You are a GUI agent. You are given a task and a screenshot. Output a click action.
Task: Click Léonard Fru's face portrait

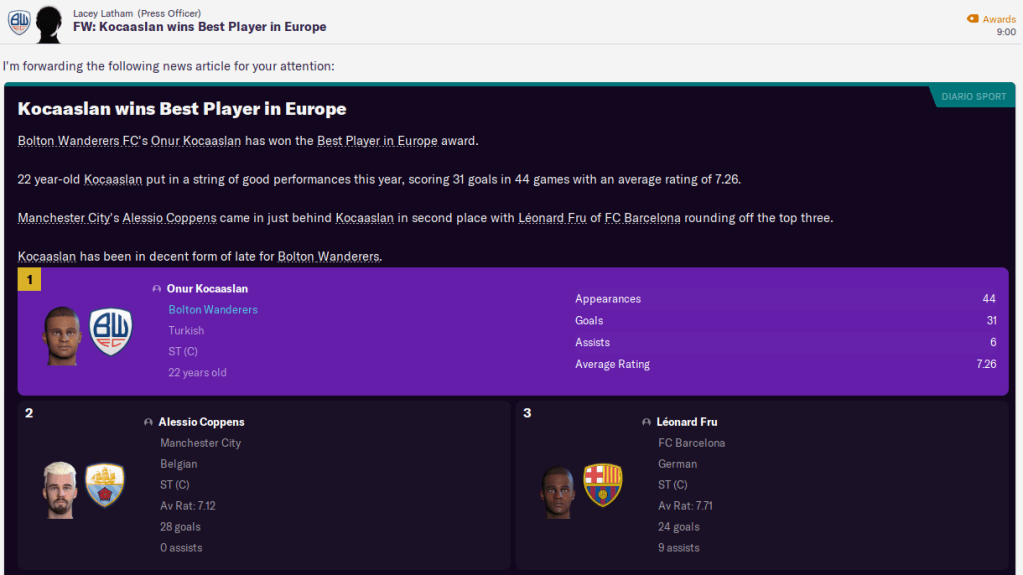pos(558,490)
